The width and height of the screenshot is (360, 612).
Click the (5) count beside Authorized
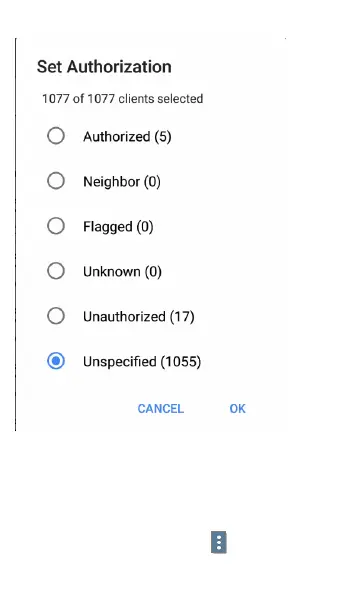click(163, 137)
